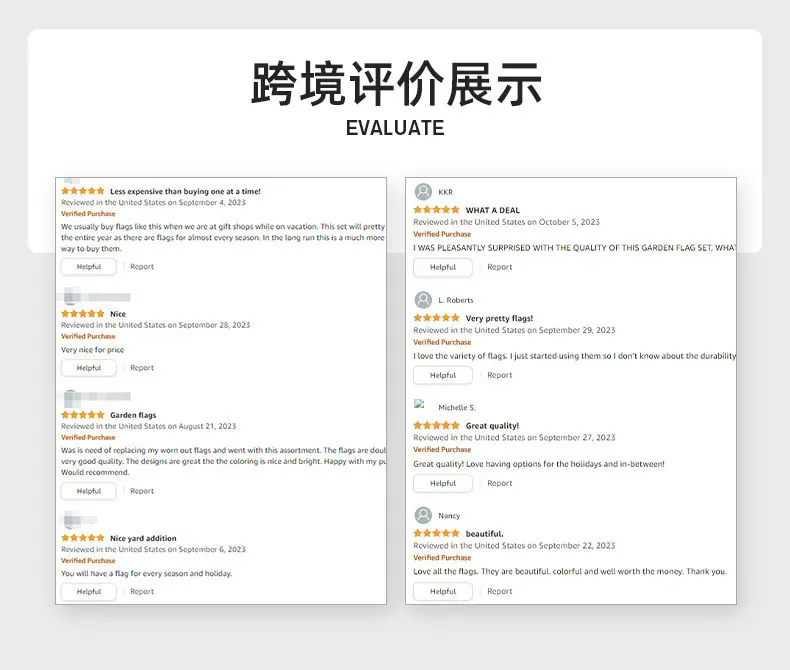The image size is (790, 670).
Task: Report Nancy's 'beautiful.' review
Action: point(499,591)
